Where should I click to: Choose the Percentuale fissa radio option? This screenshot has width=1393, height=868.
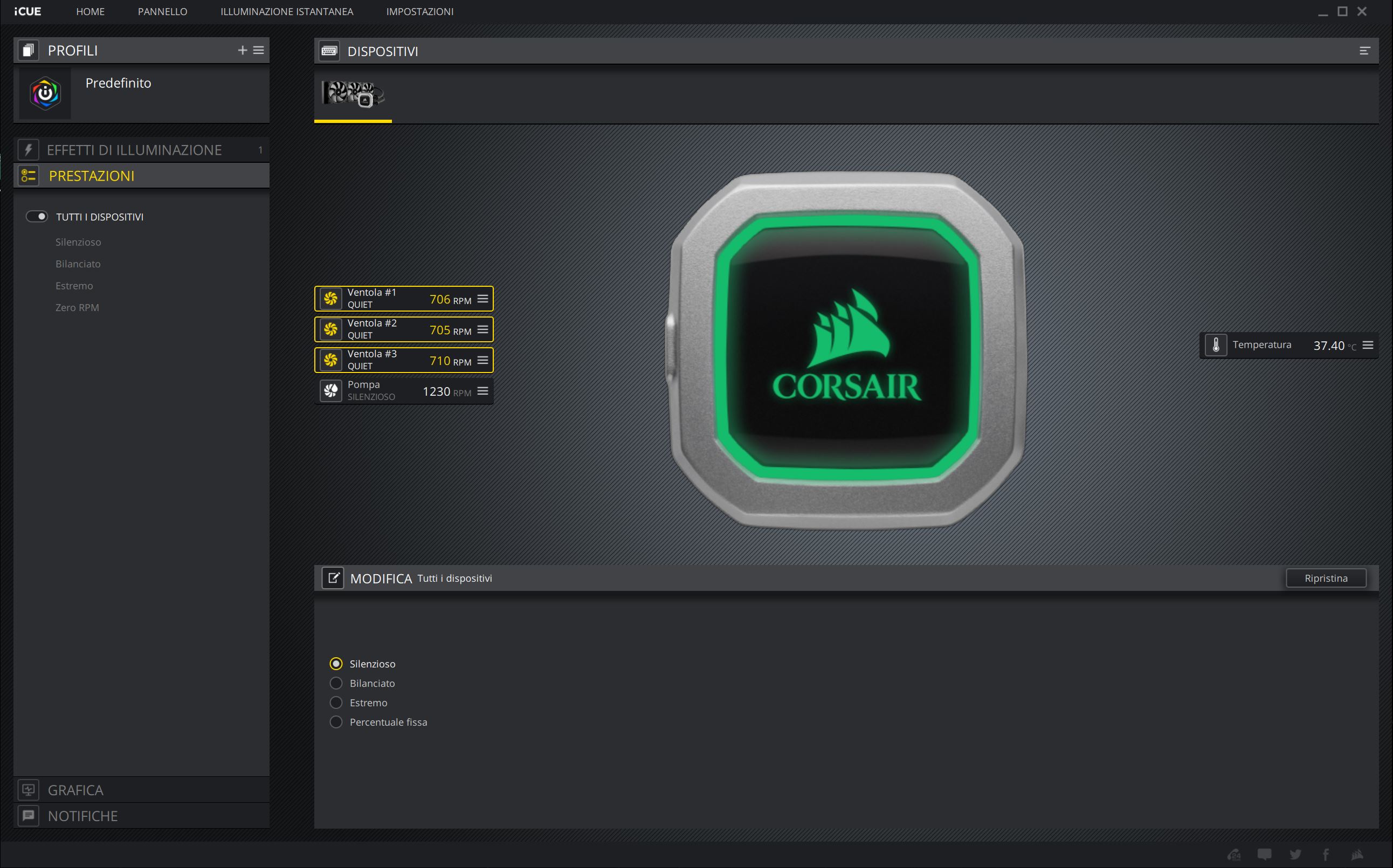coord(336,722)
